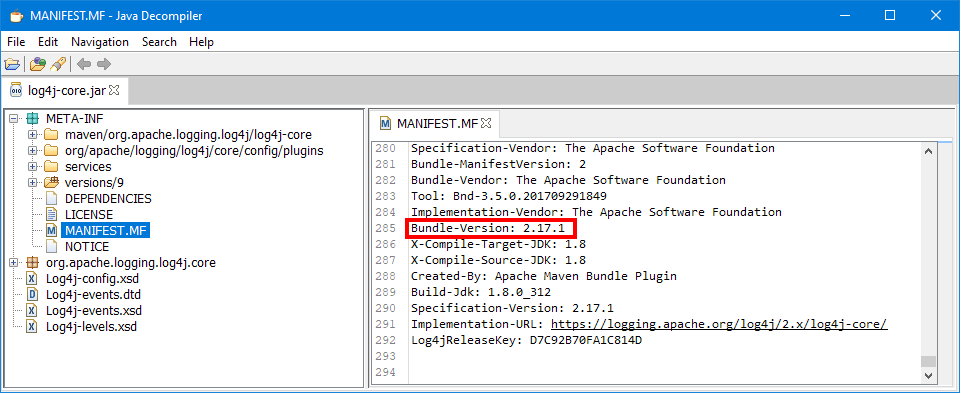Collapse the META-INF tree node

14,119
